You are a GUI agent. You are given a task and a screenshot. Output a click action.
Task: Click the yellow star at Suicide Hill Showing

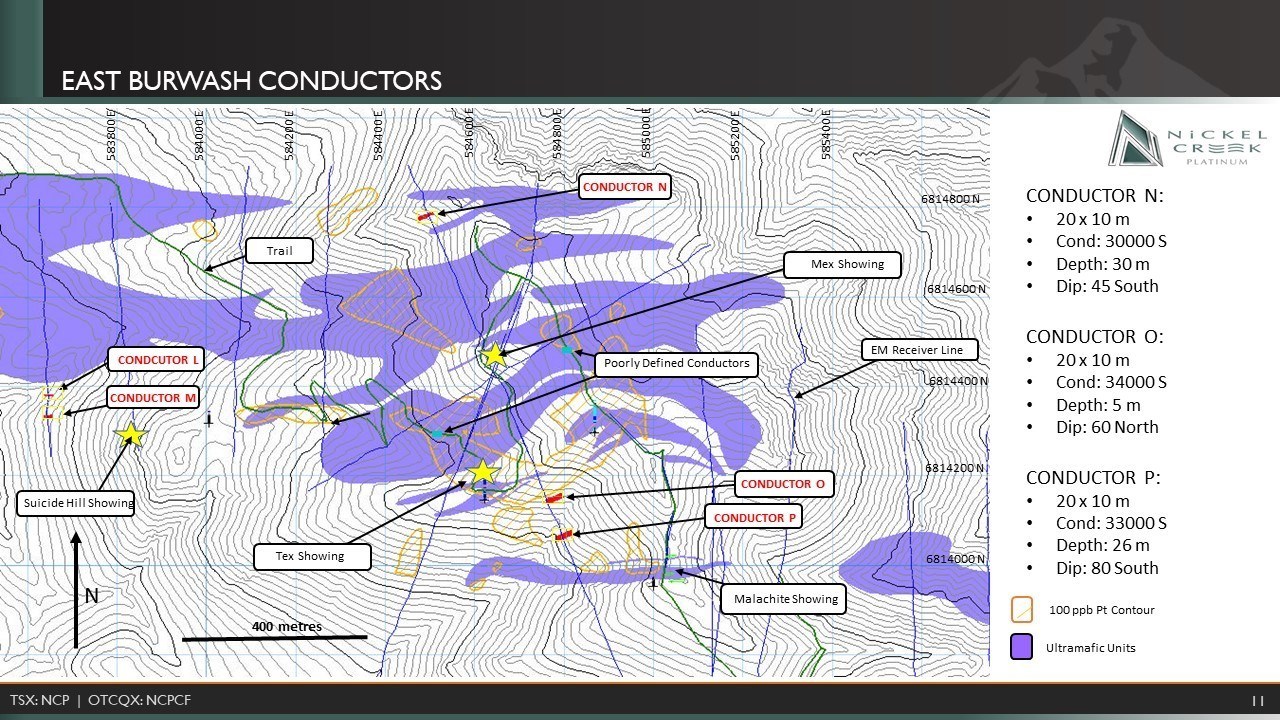(x=131, y=434)
